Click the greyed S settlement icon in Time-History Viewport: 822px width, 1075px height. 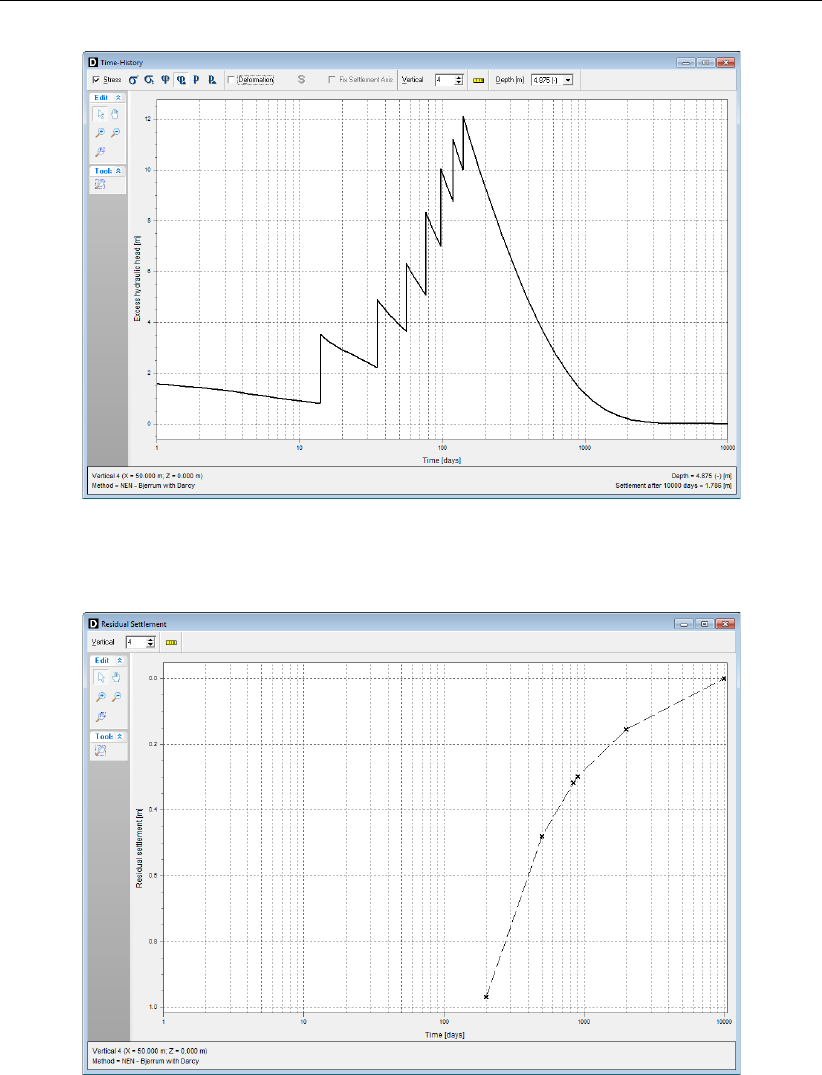301,80
